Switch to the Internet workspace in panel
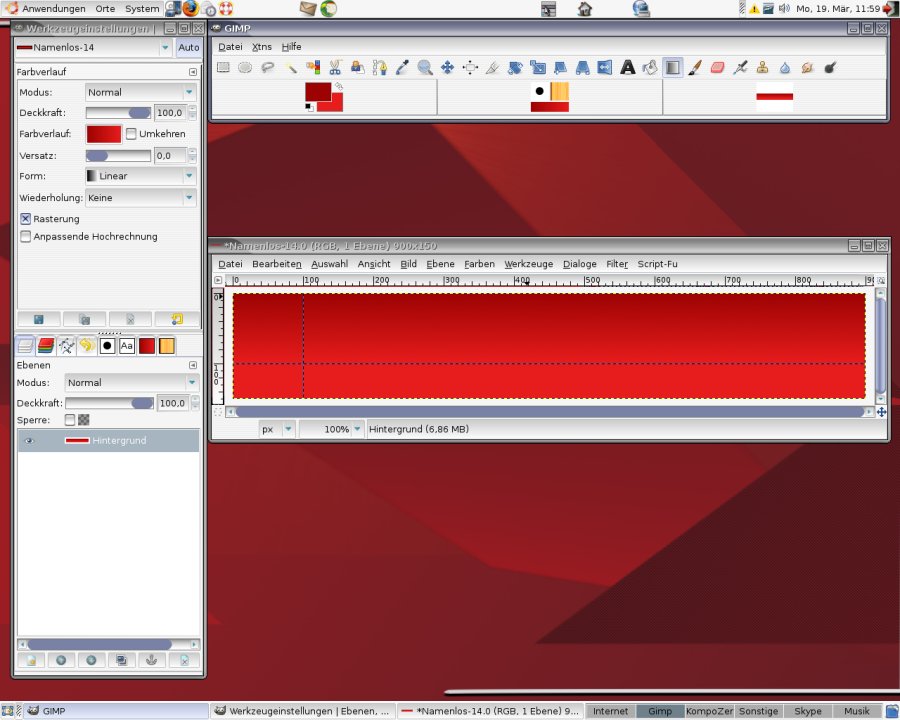 point(610,711)
